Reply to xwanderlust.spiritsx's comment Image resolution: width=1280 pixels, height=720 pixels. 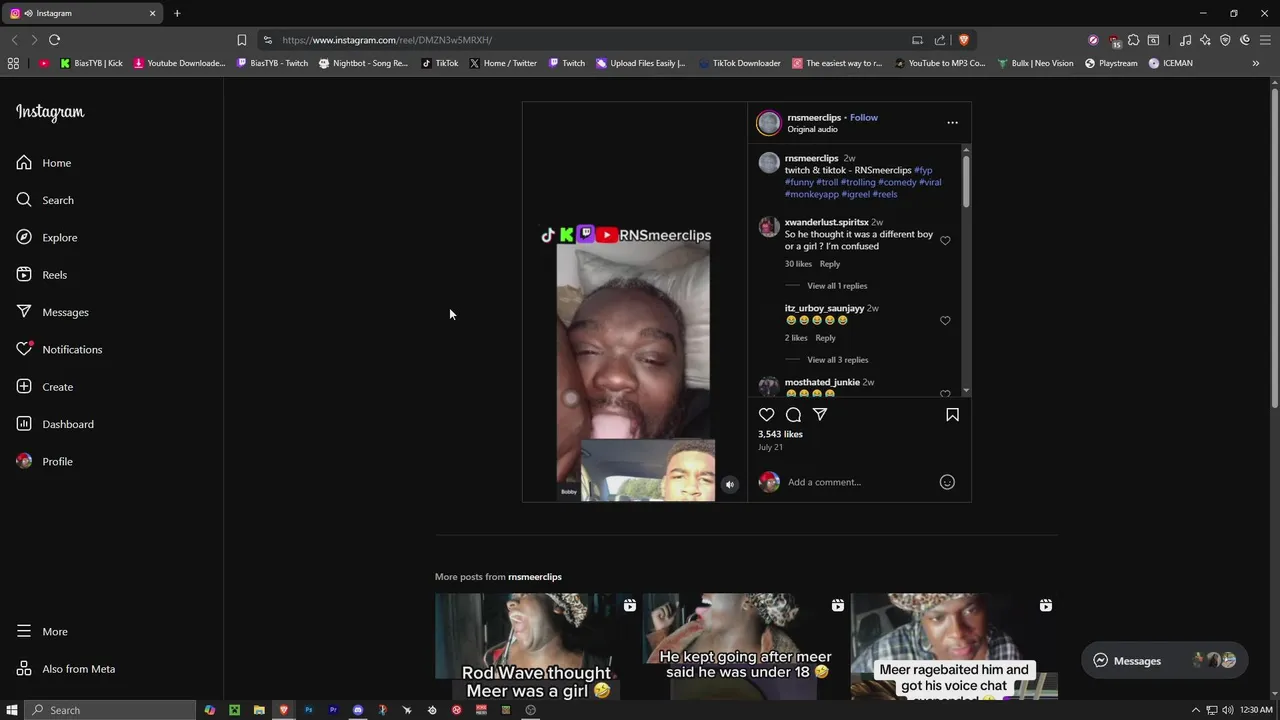(x=830, y=264)
